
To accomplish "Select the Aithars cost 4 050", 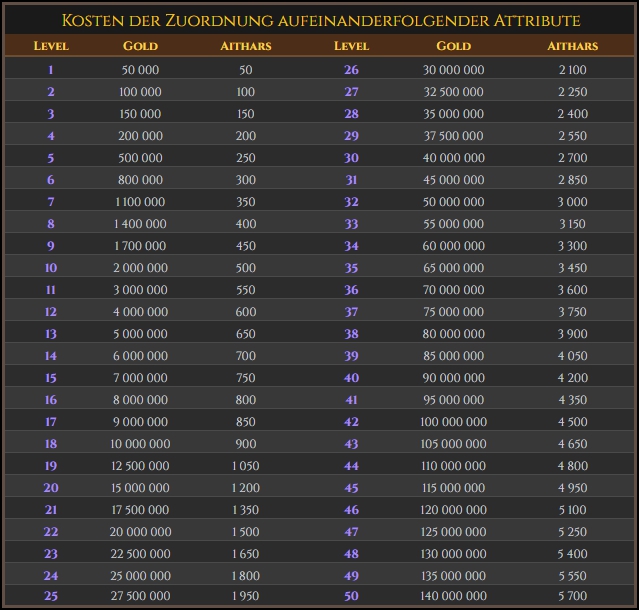I will 573,356.
